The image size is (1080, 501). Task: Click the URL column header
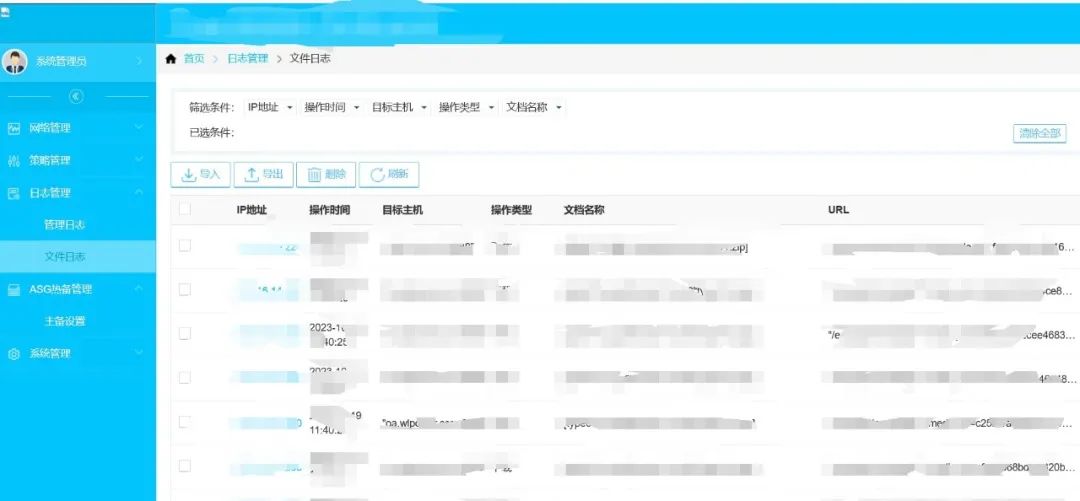point(838,210)
